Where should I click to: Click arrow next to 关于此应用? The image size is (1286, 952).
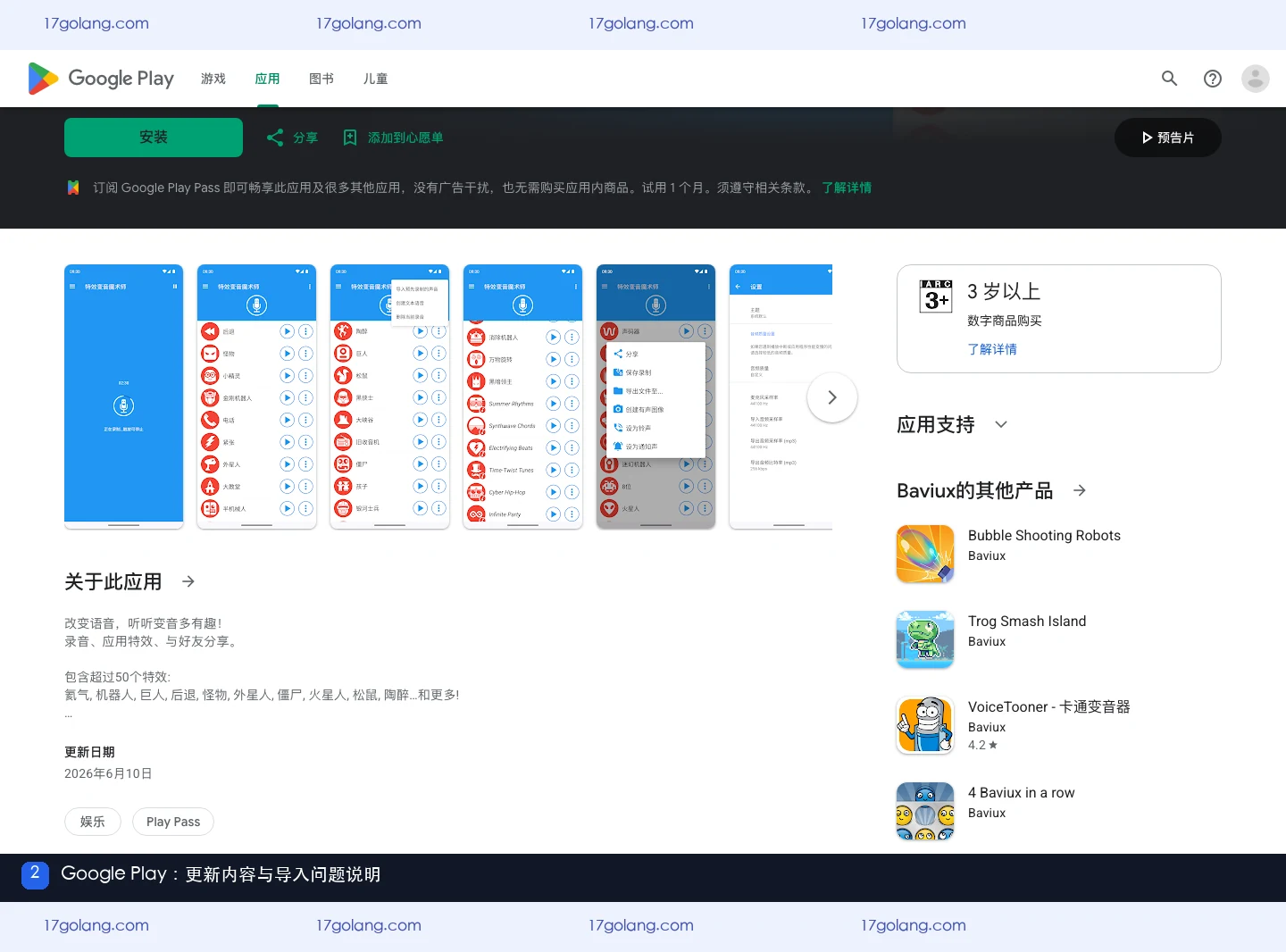tap(188, 581)
